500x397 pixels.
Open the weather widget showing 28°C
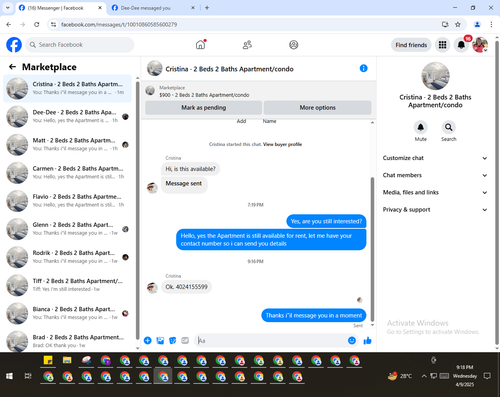[x=400, y=376]
